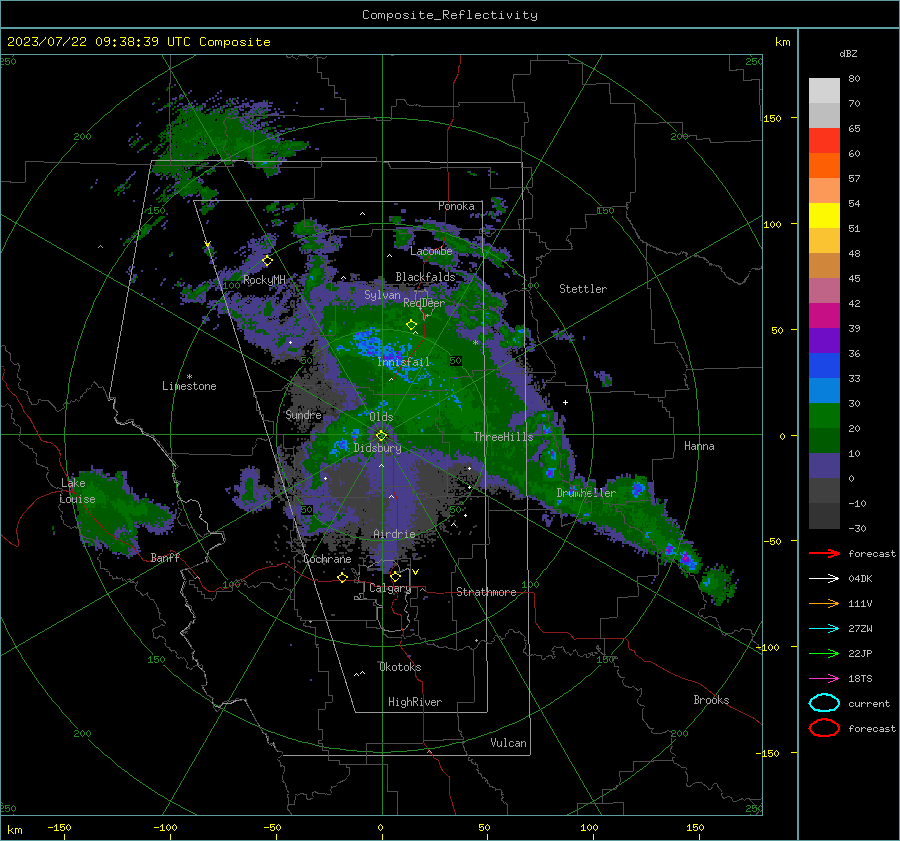This screenshot has height=841, width=900.
Task: Select the magenta 42 dBZ swatch
Action: (x=824, y=315)
